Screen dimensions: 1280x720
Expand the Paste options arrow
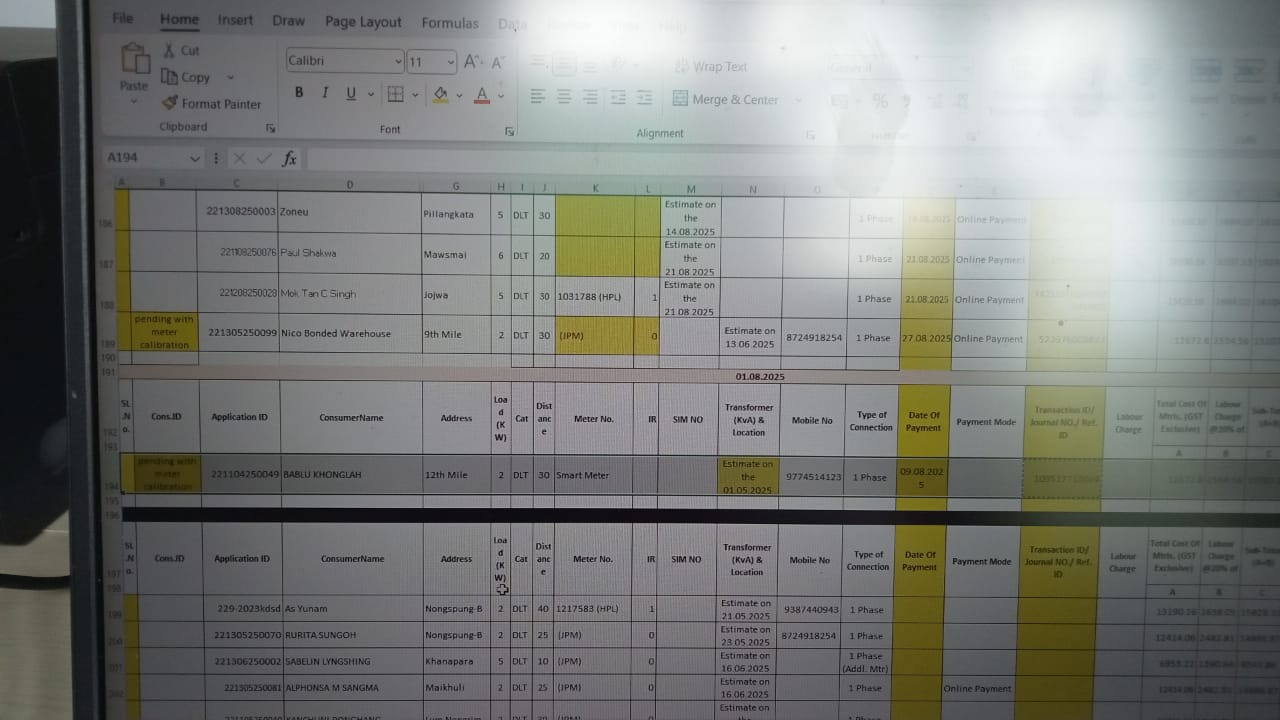pyautogui.click(x=134, y=100)
